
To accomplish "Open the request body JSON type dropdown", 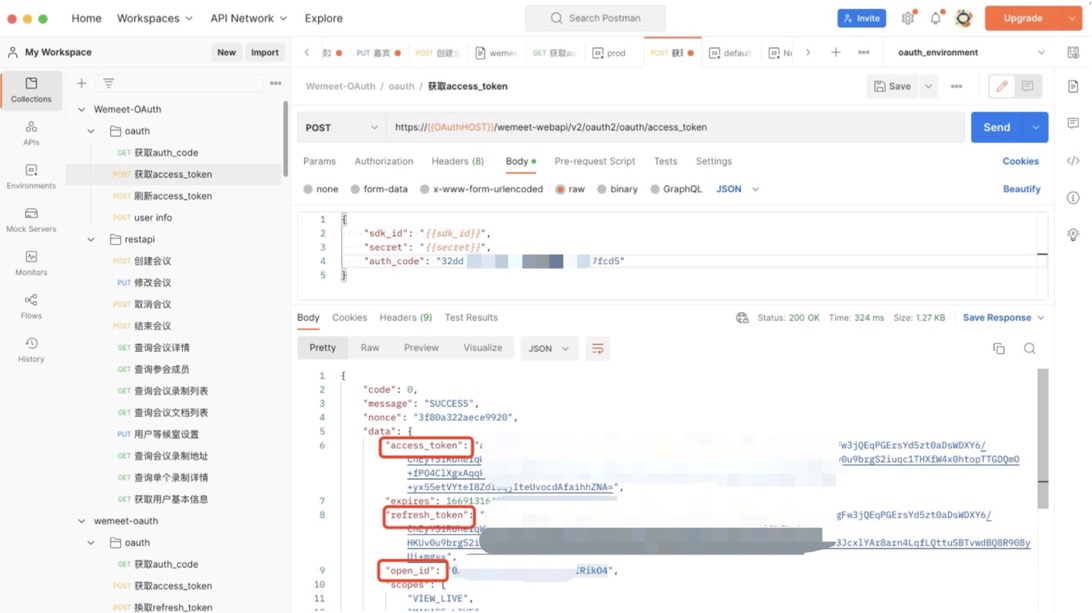I will pos(738,189).
